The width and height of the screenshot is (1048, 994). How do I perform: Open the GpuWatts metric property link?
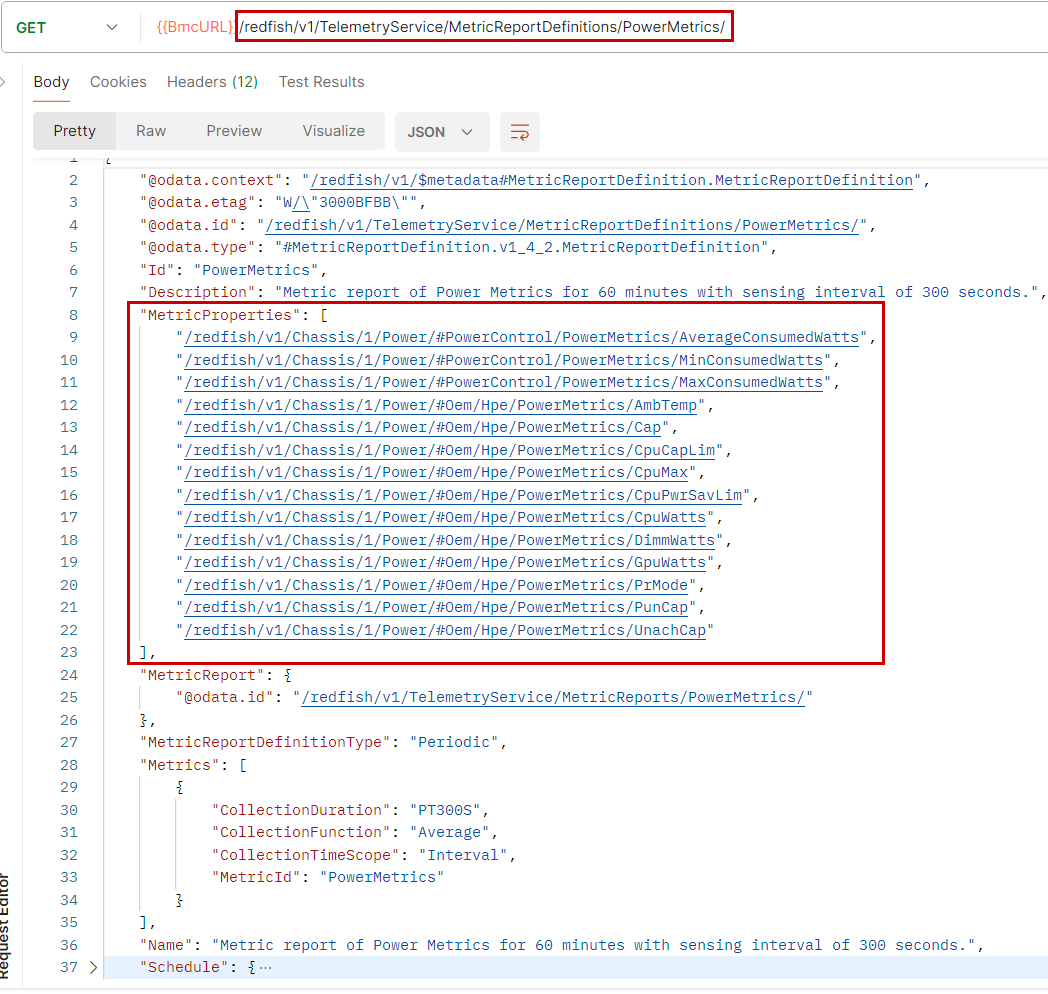[445, 562]
